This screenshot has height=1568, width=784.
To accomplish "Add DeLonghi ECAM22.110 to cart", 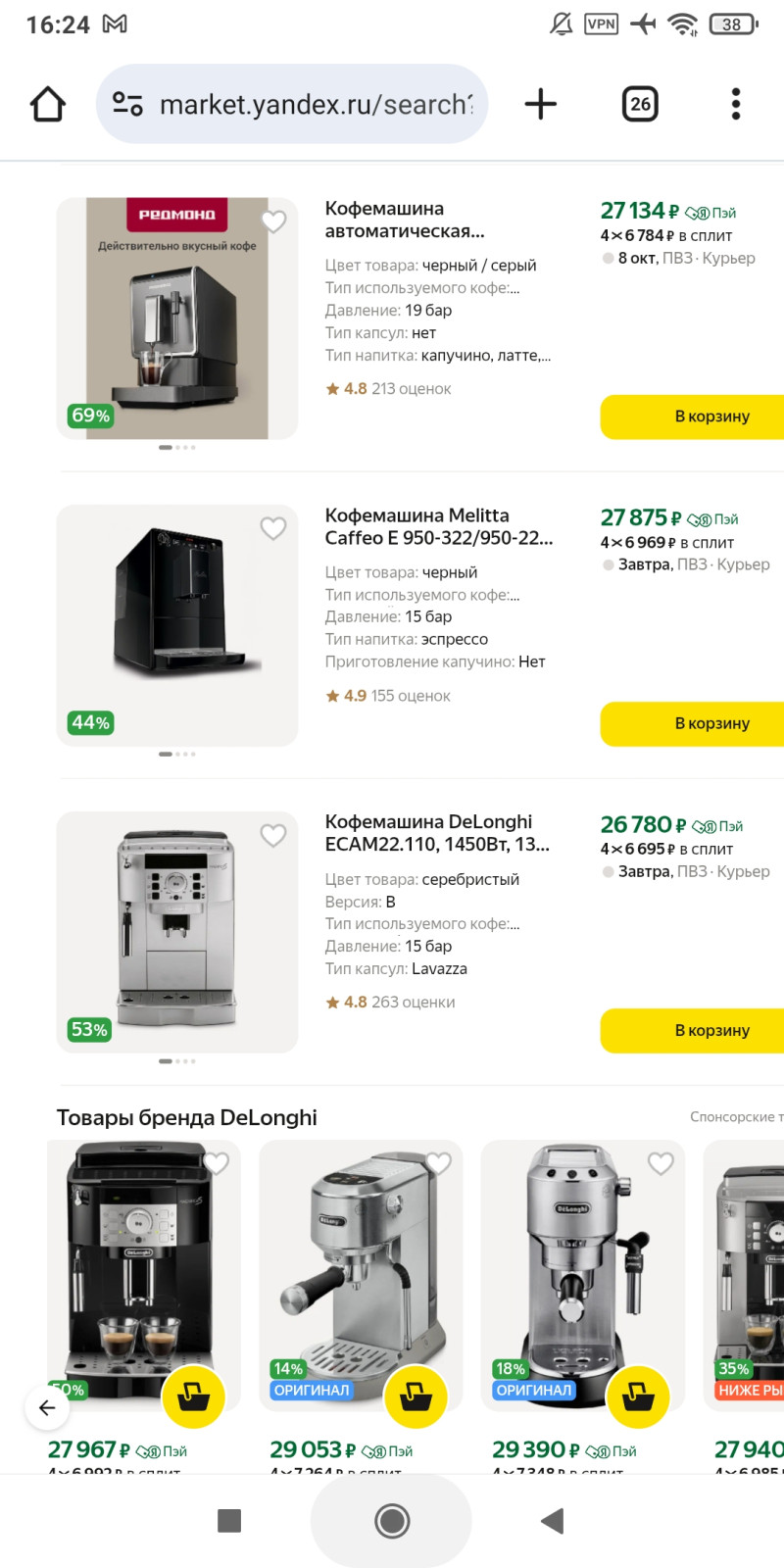I will (x=696, y=1030).
